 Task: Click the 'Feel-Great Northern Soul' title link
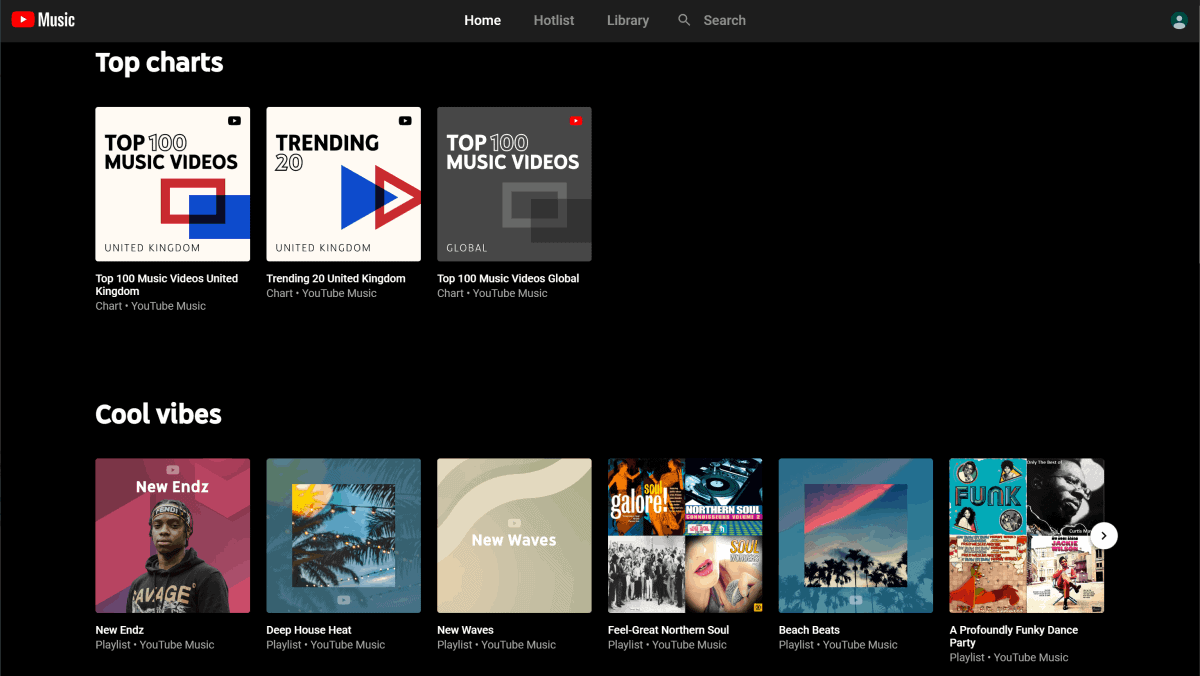669,630
